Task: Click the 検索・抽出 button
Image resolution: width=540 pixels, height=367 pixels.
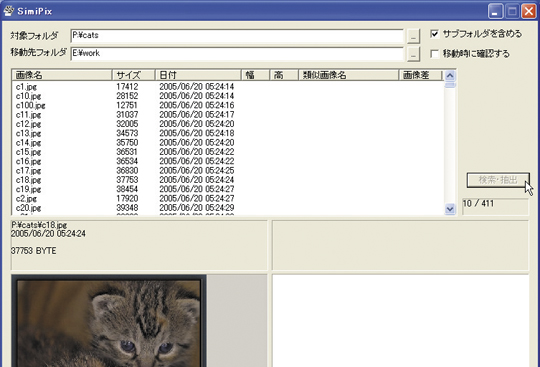Action: click(x=498, y=180)
